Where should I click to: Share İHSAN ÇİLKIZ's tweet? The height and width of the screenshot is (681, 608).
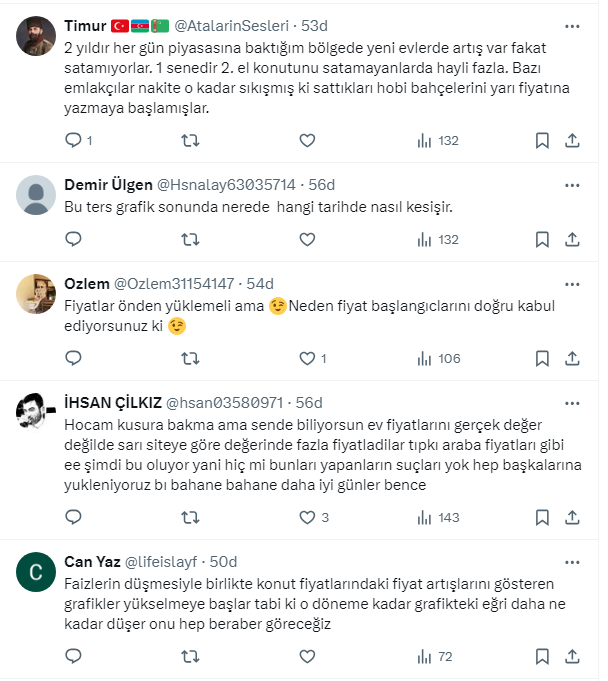[573, 517]
